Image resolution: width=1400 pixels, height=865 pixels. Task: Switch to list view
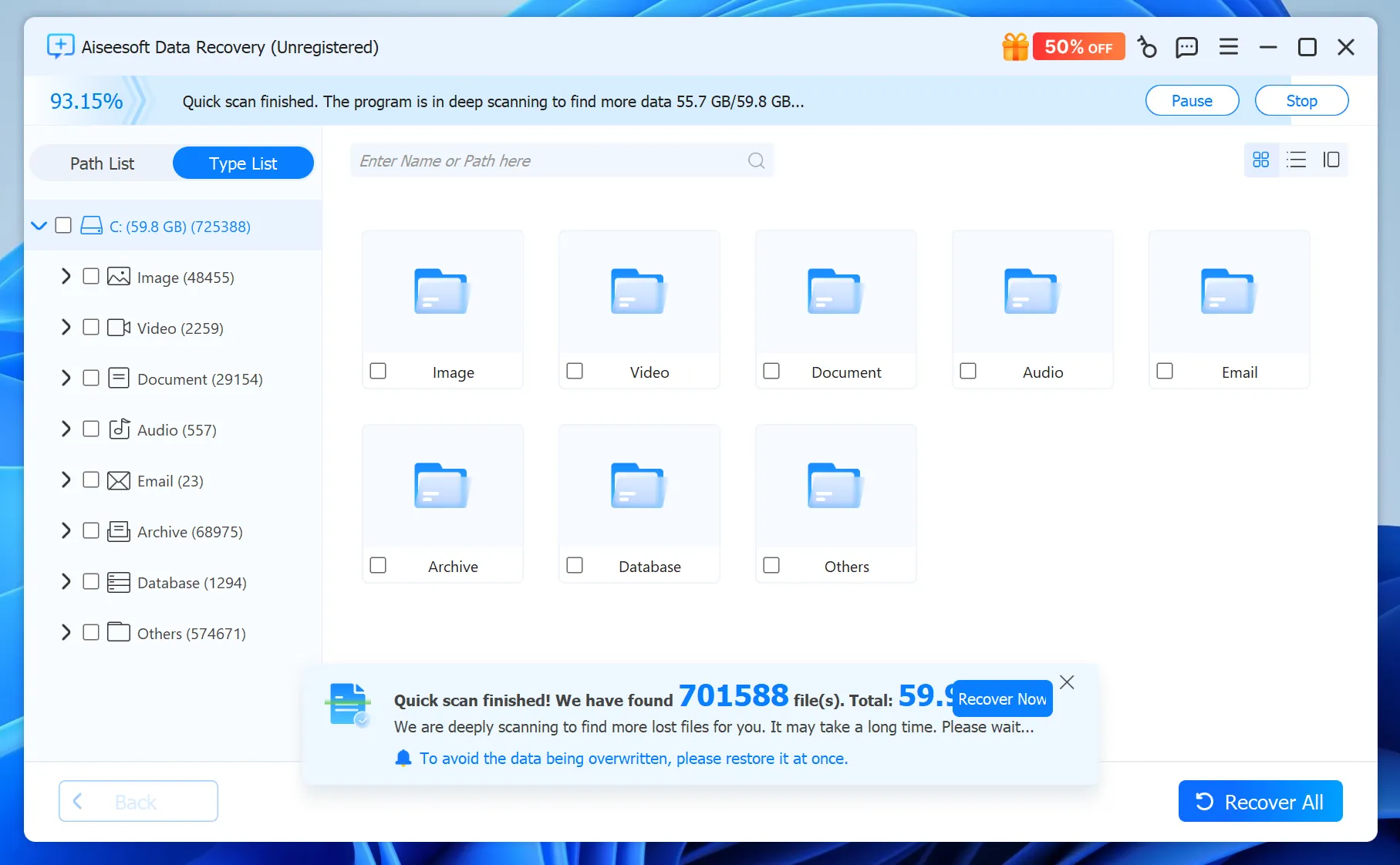pos(1296,160)
